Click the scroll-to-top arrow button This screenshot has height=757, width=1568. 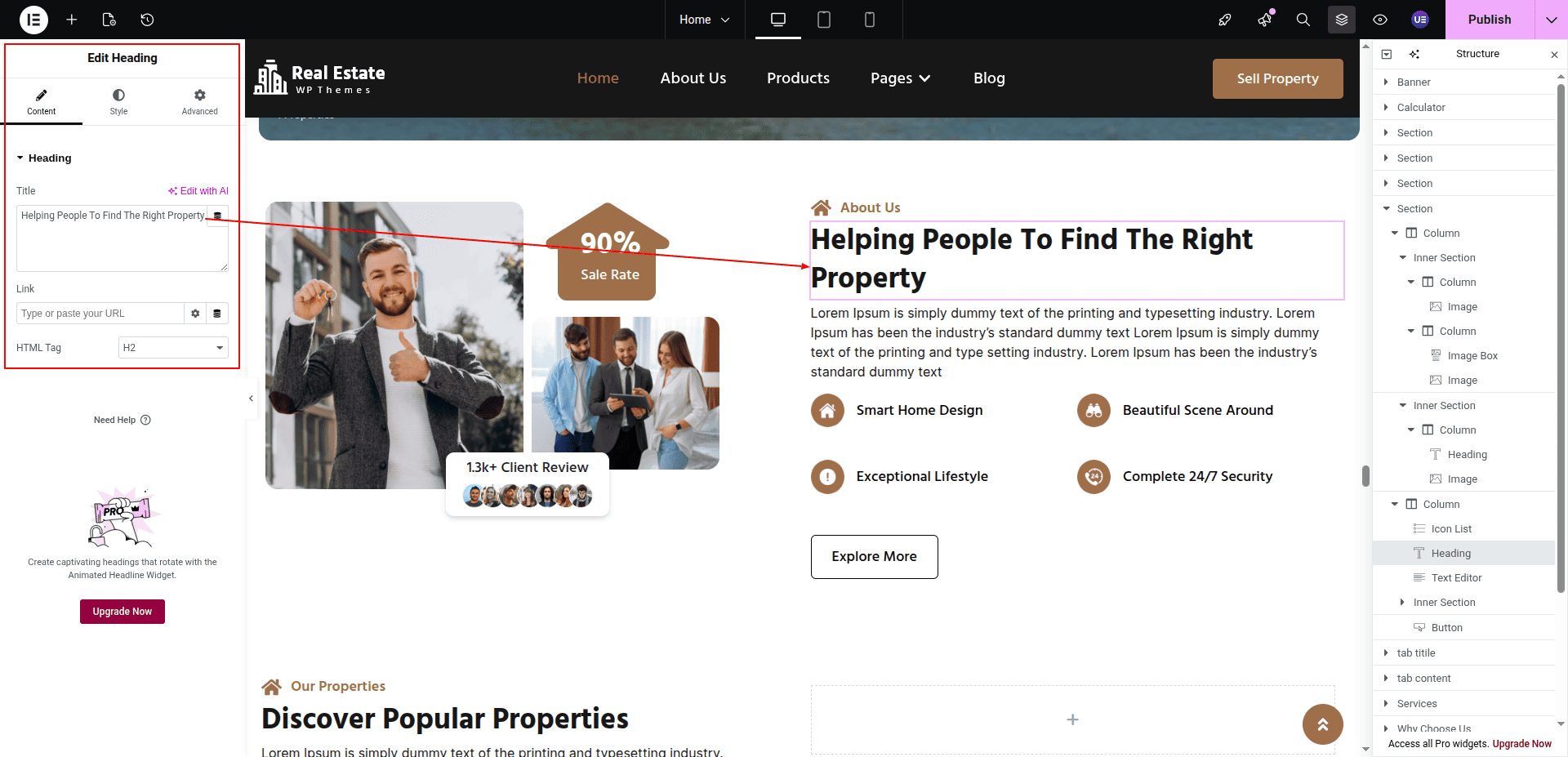1322,724
